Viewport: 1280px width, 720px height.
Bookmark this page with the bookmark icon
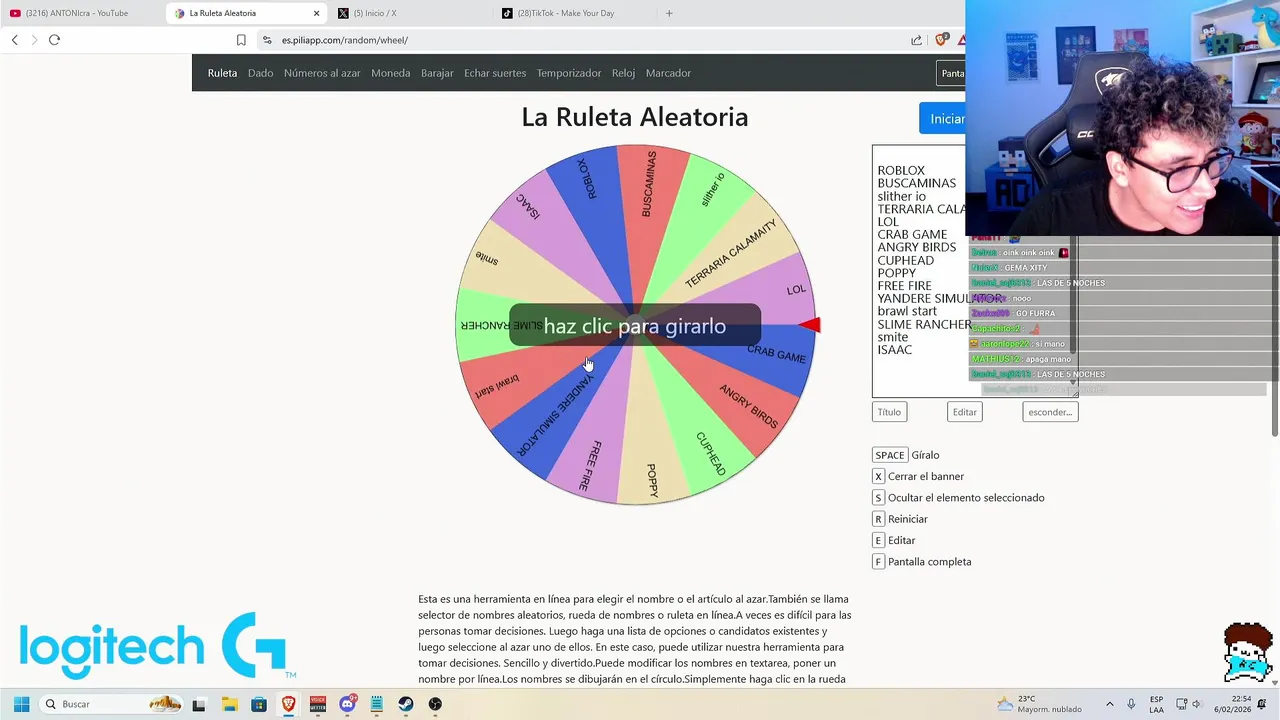[x=241, y=40]
